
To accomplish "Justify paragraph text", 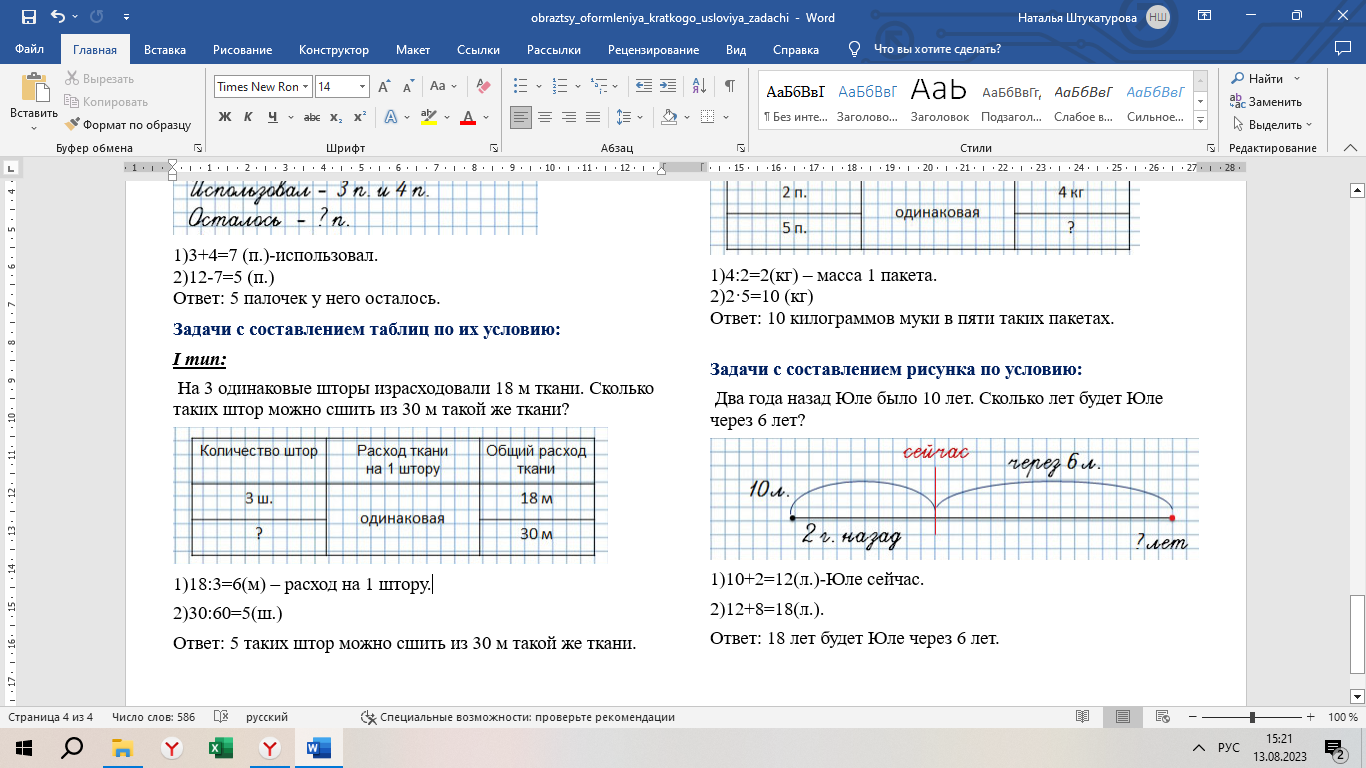I will tap(593, 117).
